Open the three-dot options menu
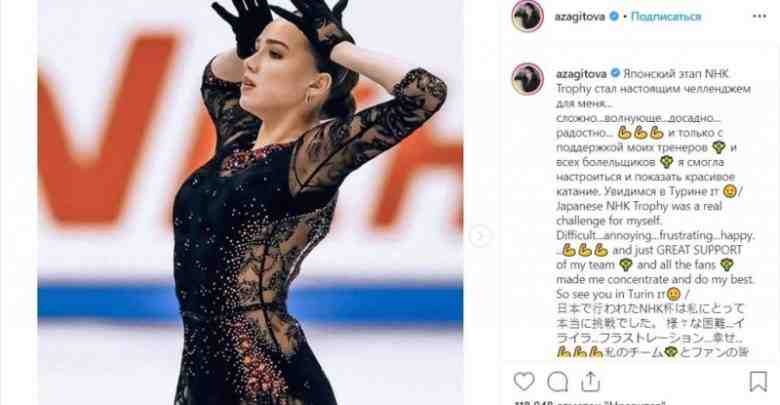 point(759,16)
